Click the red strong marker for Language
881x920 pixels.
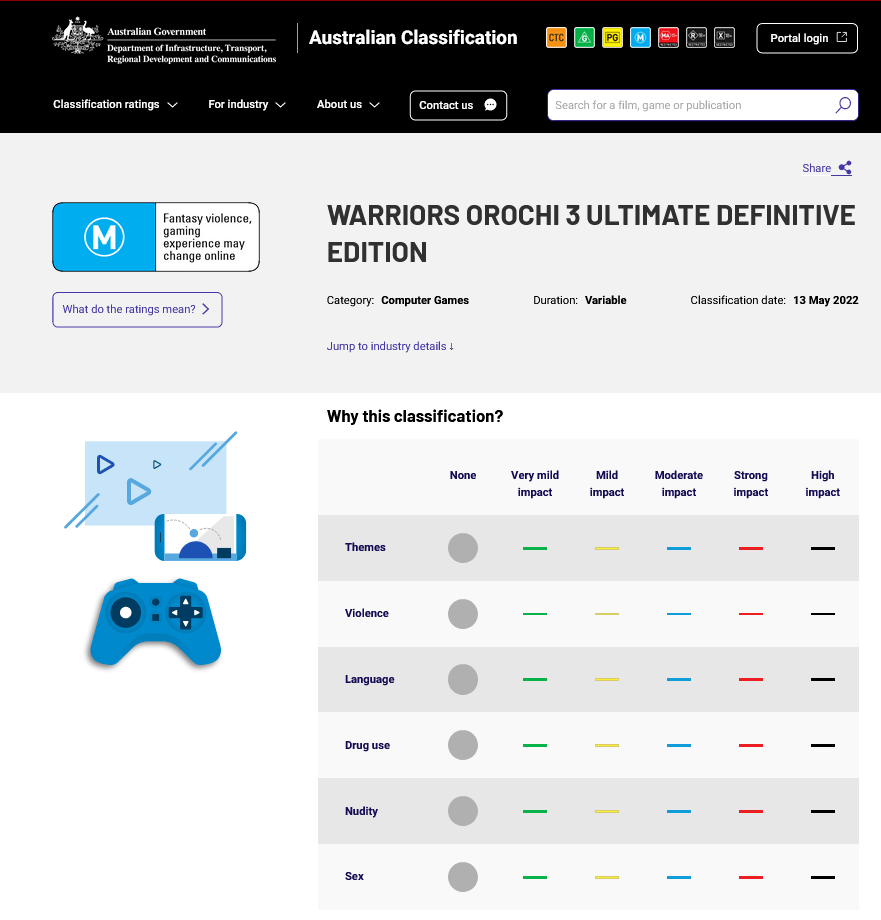tap(751, 679)
